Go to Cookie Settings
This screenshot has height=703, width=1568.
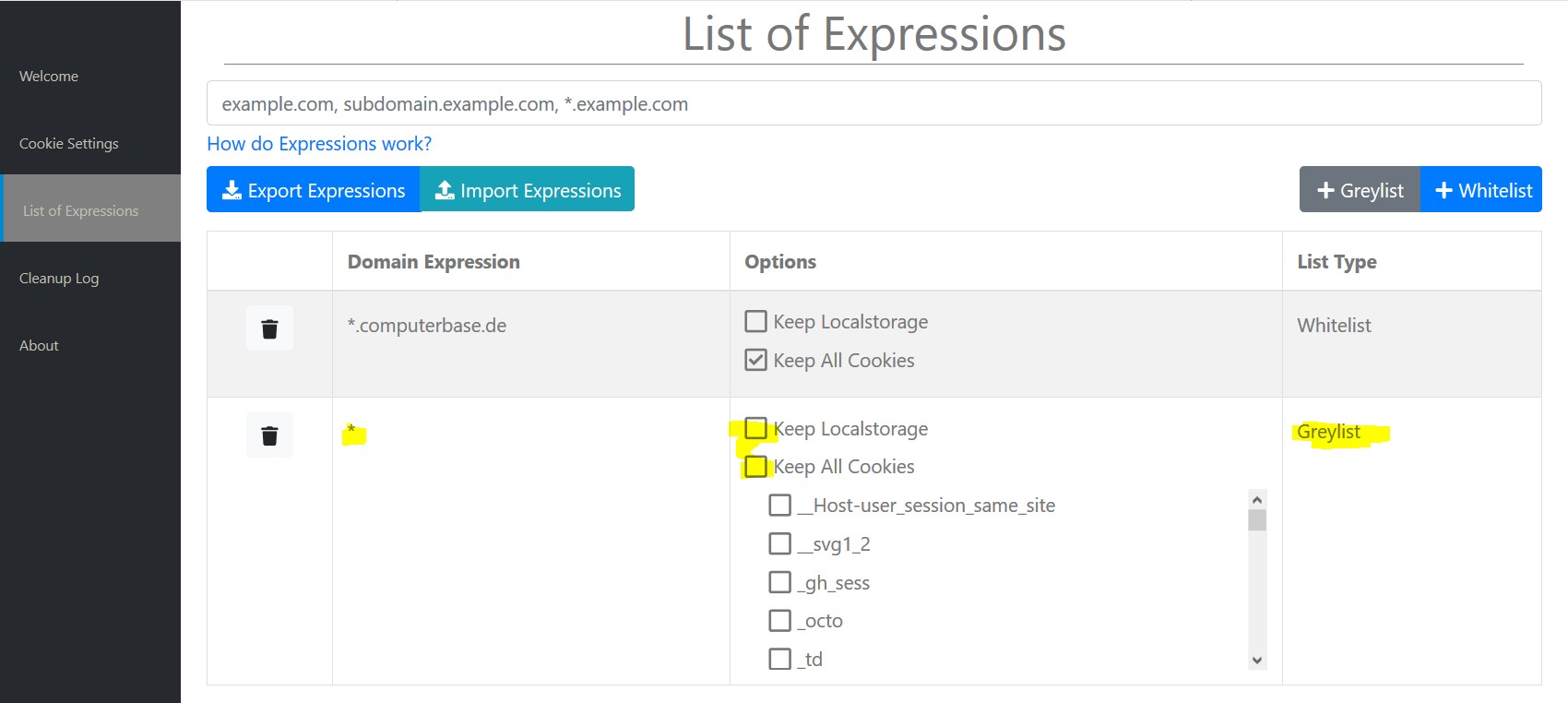click(x=69, y=144)
